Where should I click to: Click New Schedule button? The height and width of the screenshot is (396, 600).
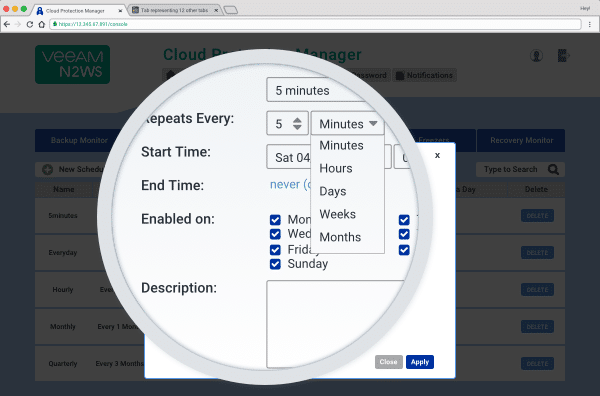[73, 169]
